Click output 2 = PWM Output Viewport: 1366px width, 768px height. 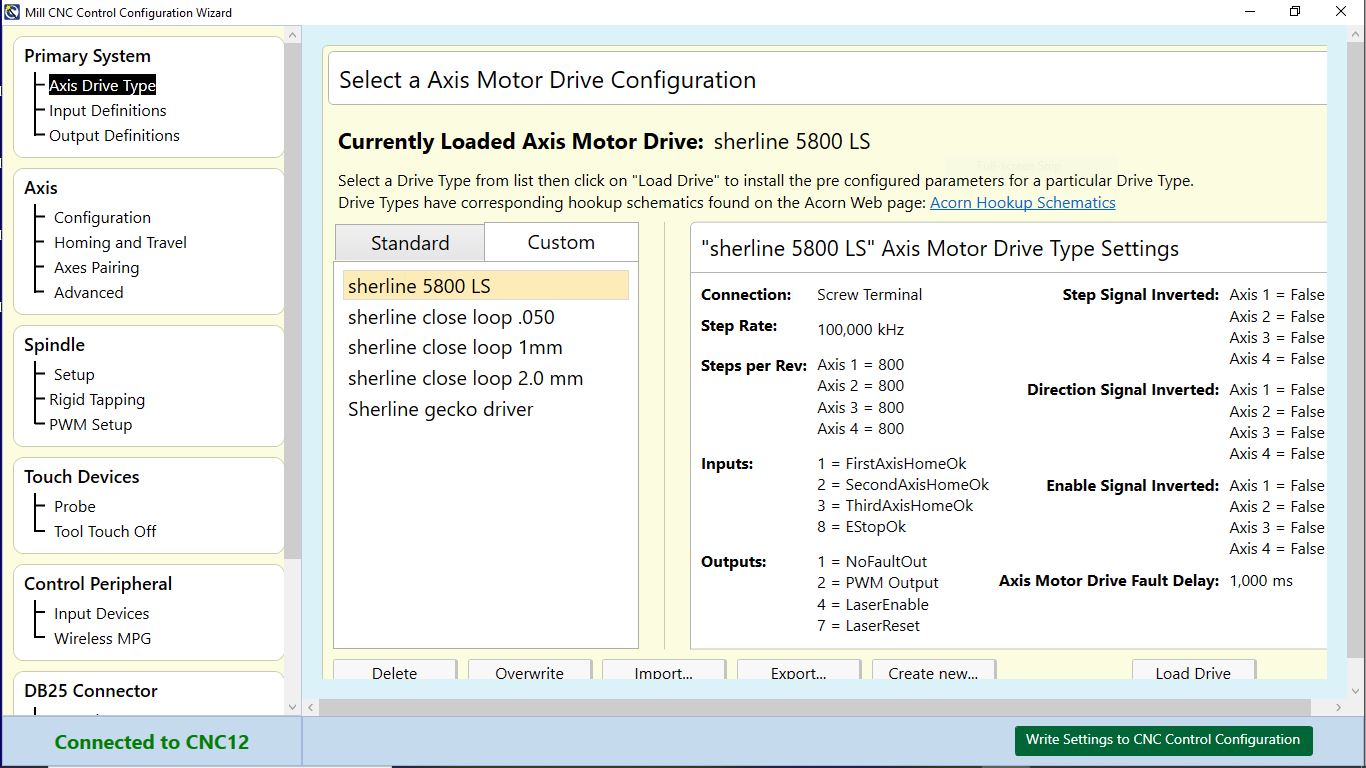(878, 583)
